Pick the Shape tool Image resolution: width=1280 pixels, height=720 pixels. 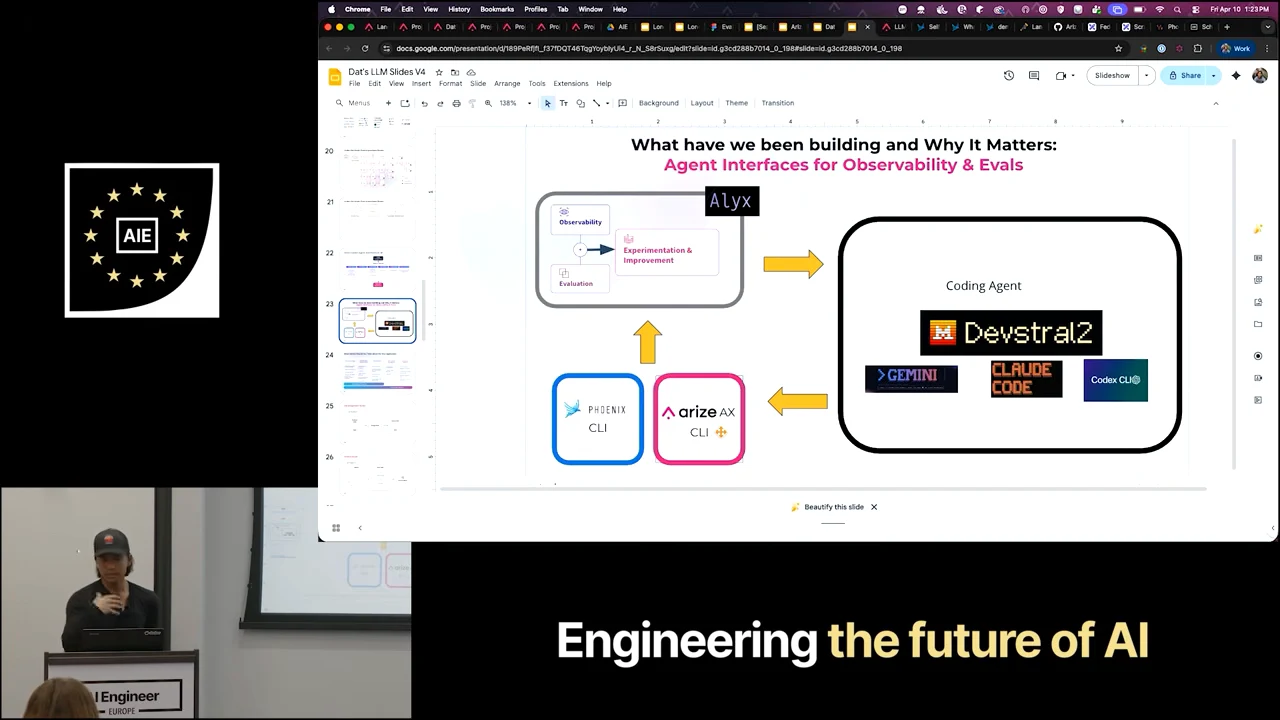(580, 103)
